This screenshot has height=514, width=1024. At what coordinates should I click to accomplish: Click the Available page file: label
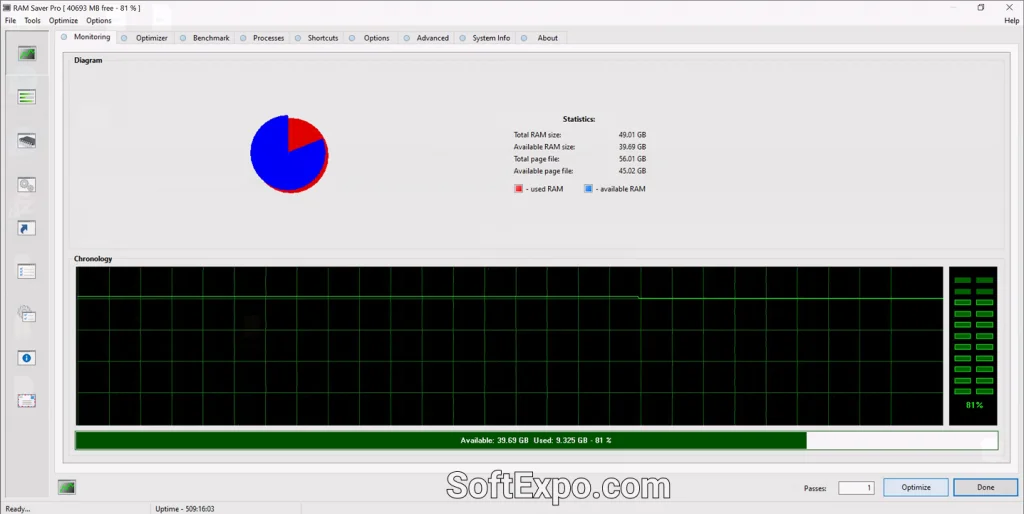pyautogui.click(x=543, y=171)
